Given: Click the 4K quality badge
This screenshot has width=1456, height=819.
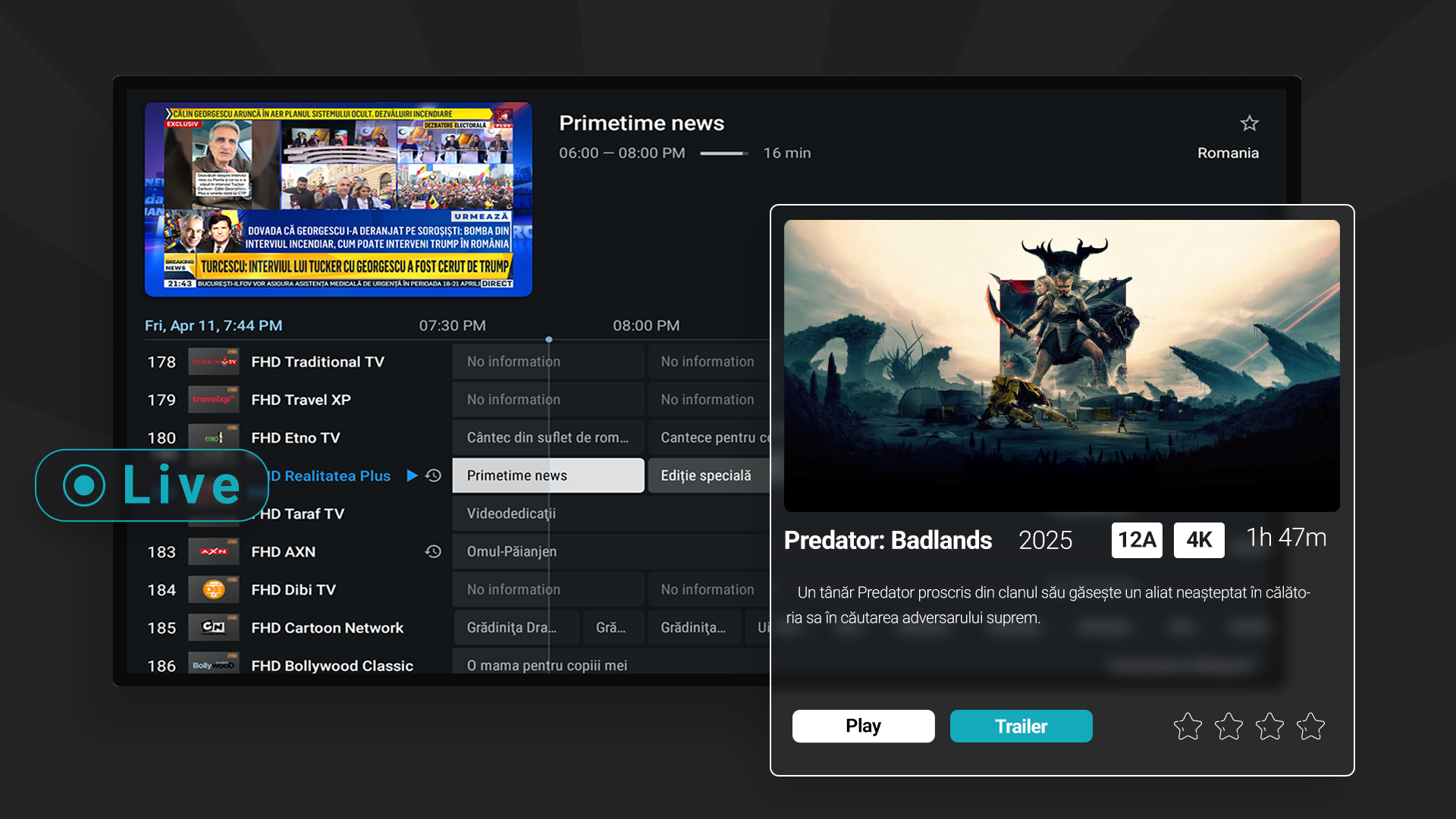Looking at the screenshot, I should 1199,540.
